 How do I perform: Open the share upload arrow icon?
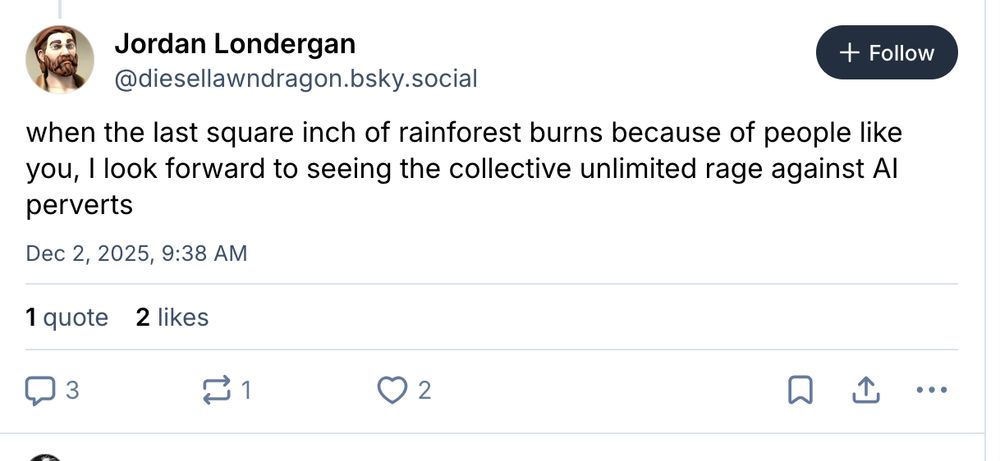point(865,390)
